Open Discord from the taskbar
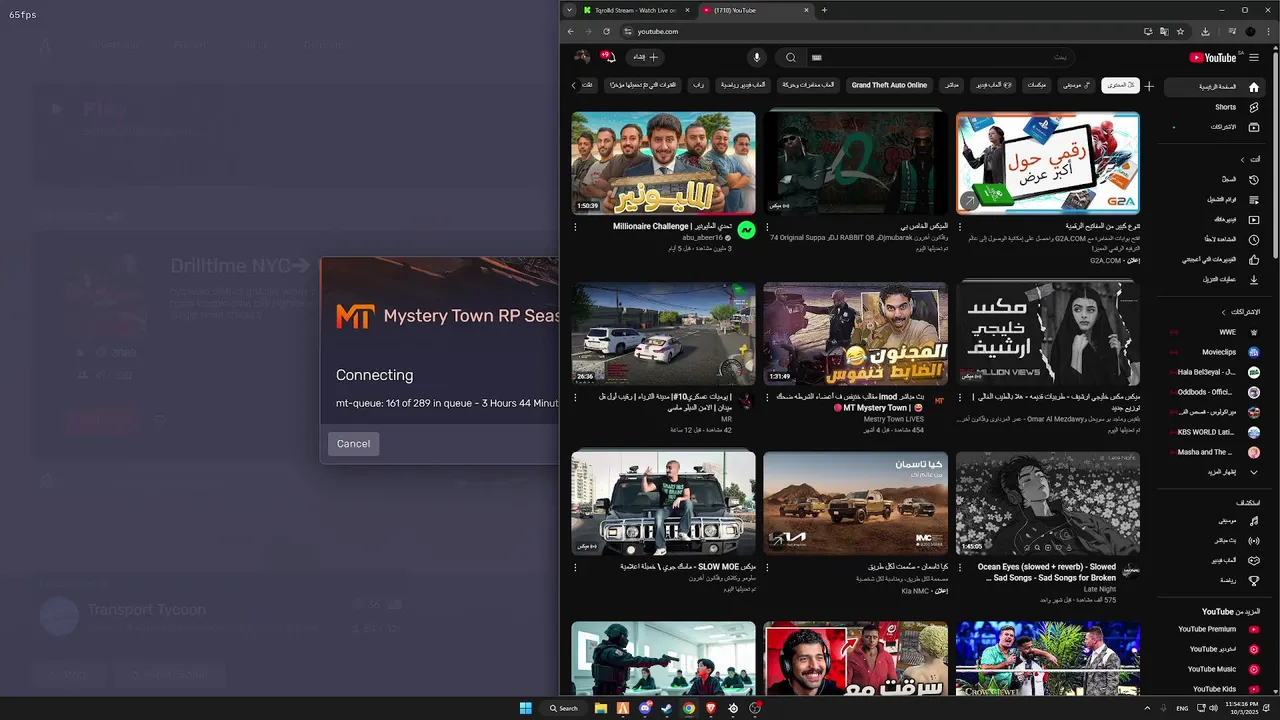Image resolution: width=1280 pixels, height=720 pixels. (x=646, y=708)
